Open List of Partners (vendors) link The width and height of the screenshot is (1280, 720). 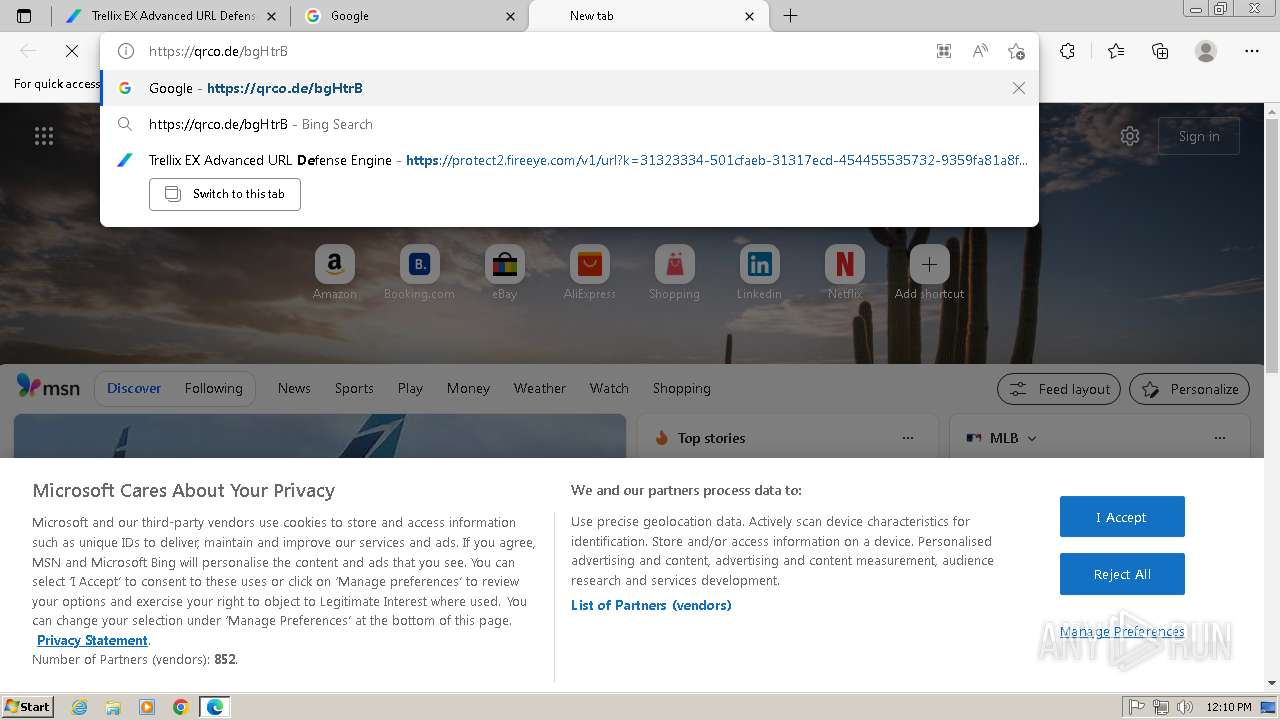coord(651,605)
